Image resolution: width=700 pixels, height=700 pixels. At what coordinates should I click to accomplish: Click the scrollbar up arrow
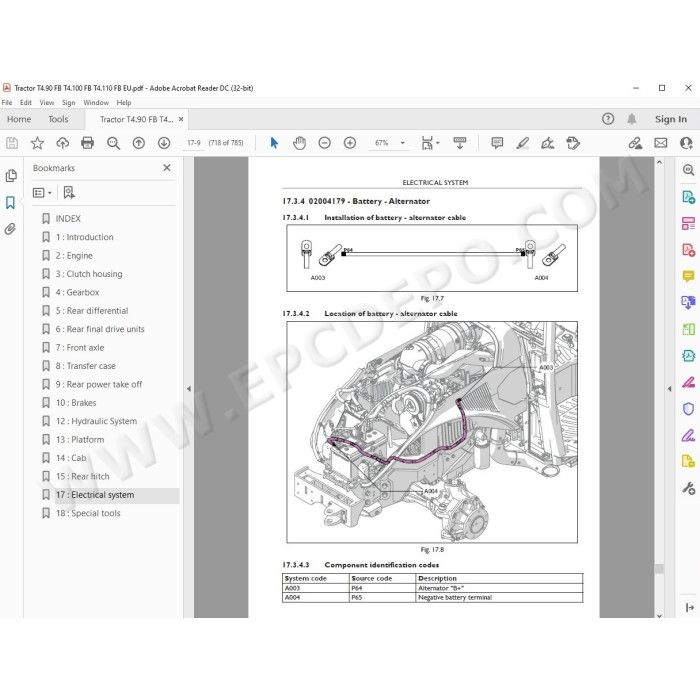click(659, 162)
